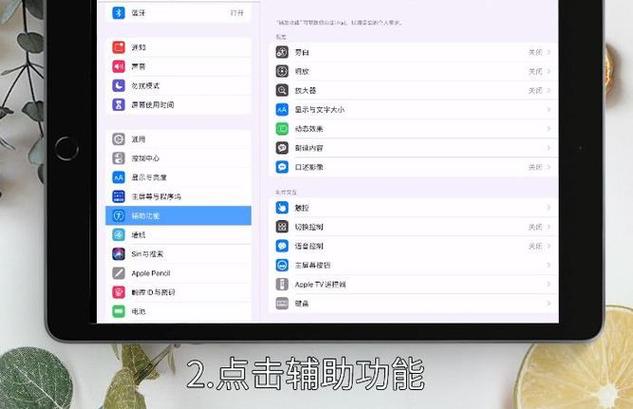Tap the Apple TV遥控器 remote icon

(x=282, y=284)
